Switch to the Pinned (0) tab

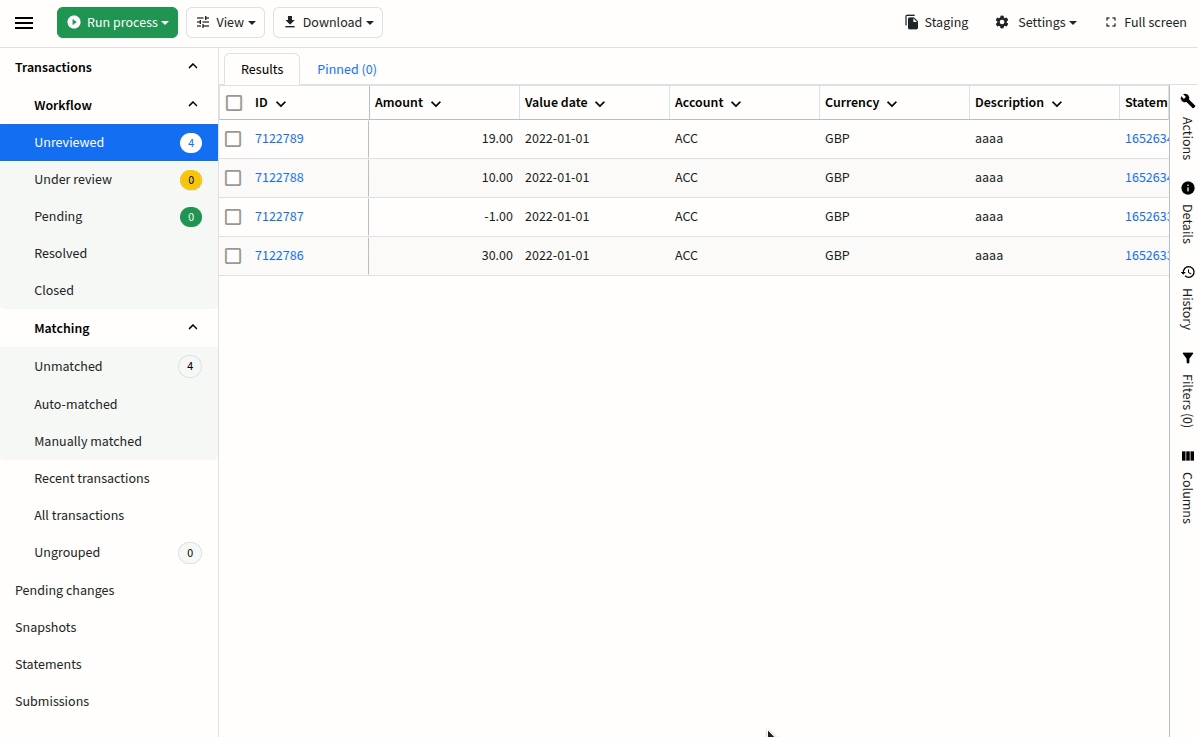347,69
